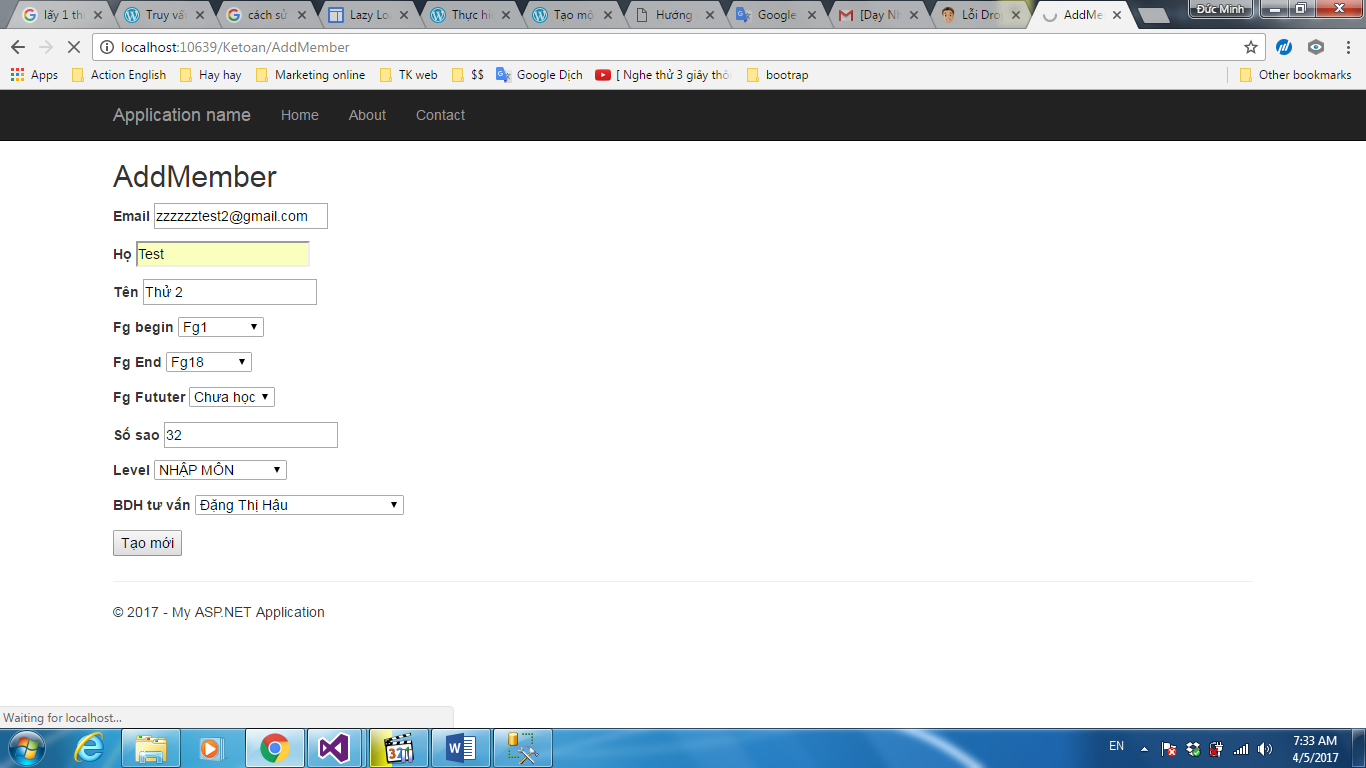Click the browser back arrow
This screenshot has width=1366, height=768.
click(18, 47)
